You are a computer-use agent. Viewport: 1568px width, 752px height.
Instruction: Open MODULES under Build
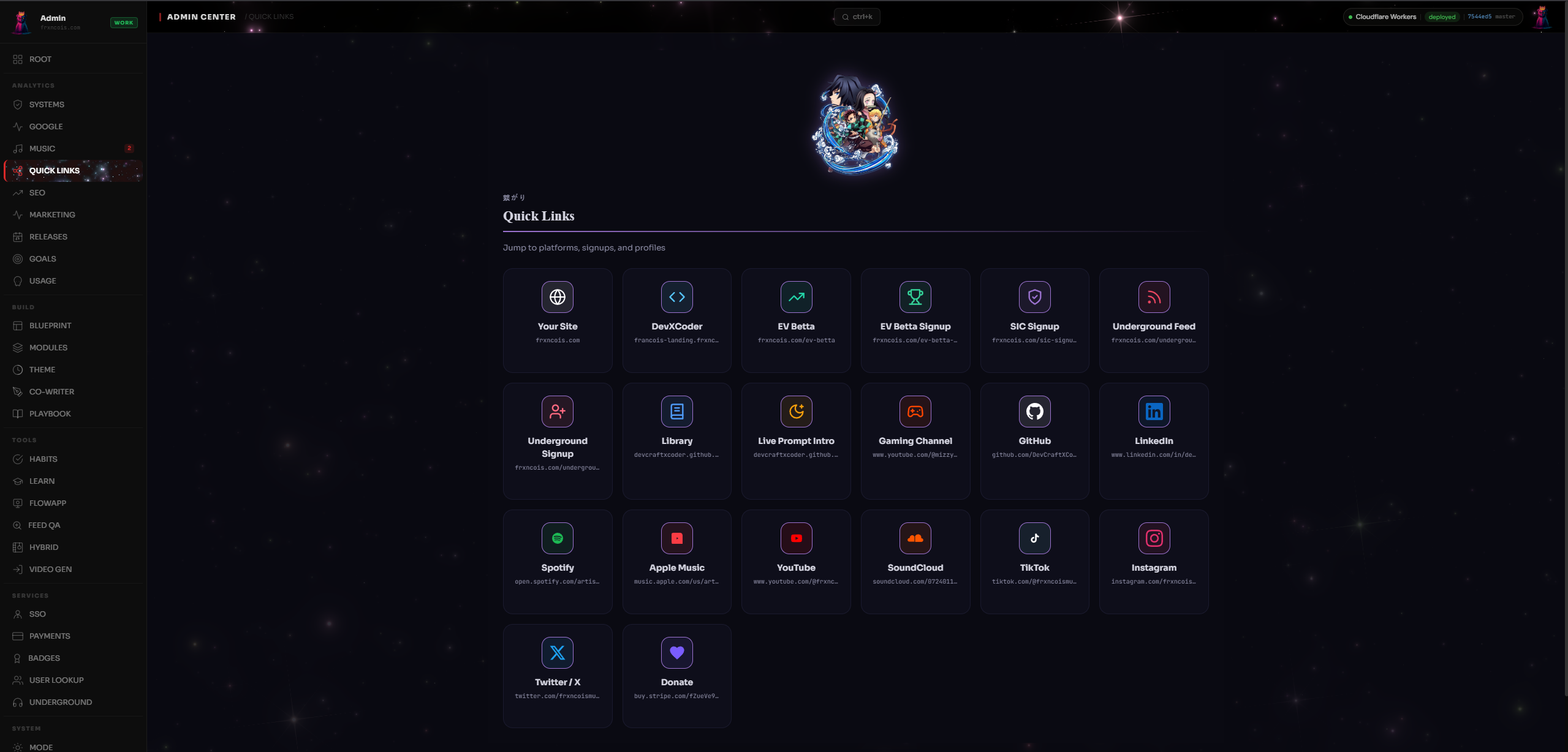[74, 348]
